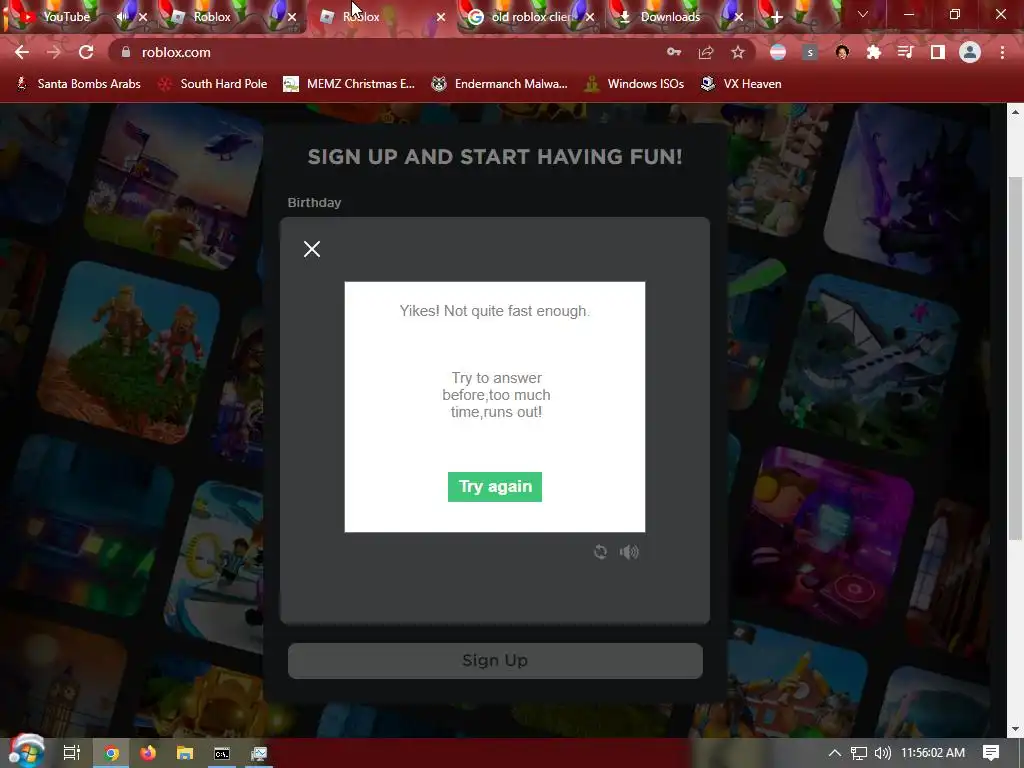Click the page vertical scrollbar thumb
Screen dimensions: 1024x768
coord(1015,358)
